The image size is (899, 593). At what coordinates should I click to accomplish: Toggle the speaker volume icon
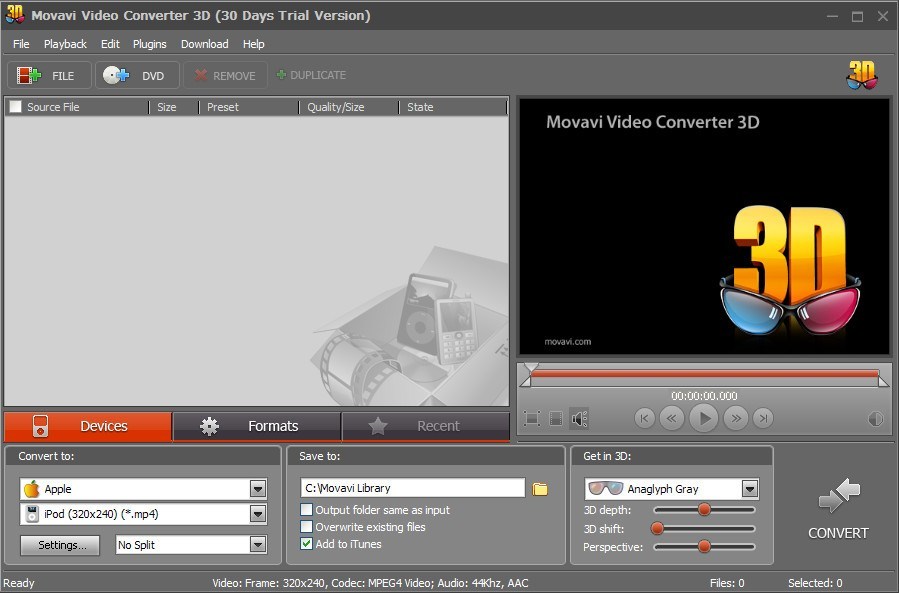579,418
